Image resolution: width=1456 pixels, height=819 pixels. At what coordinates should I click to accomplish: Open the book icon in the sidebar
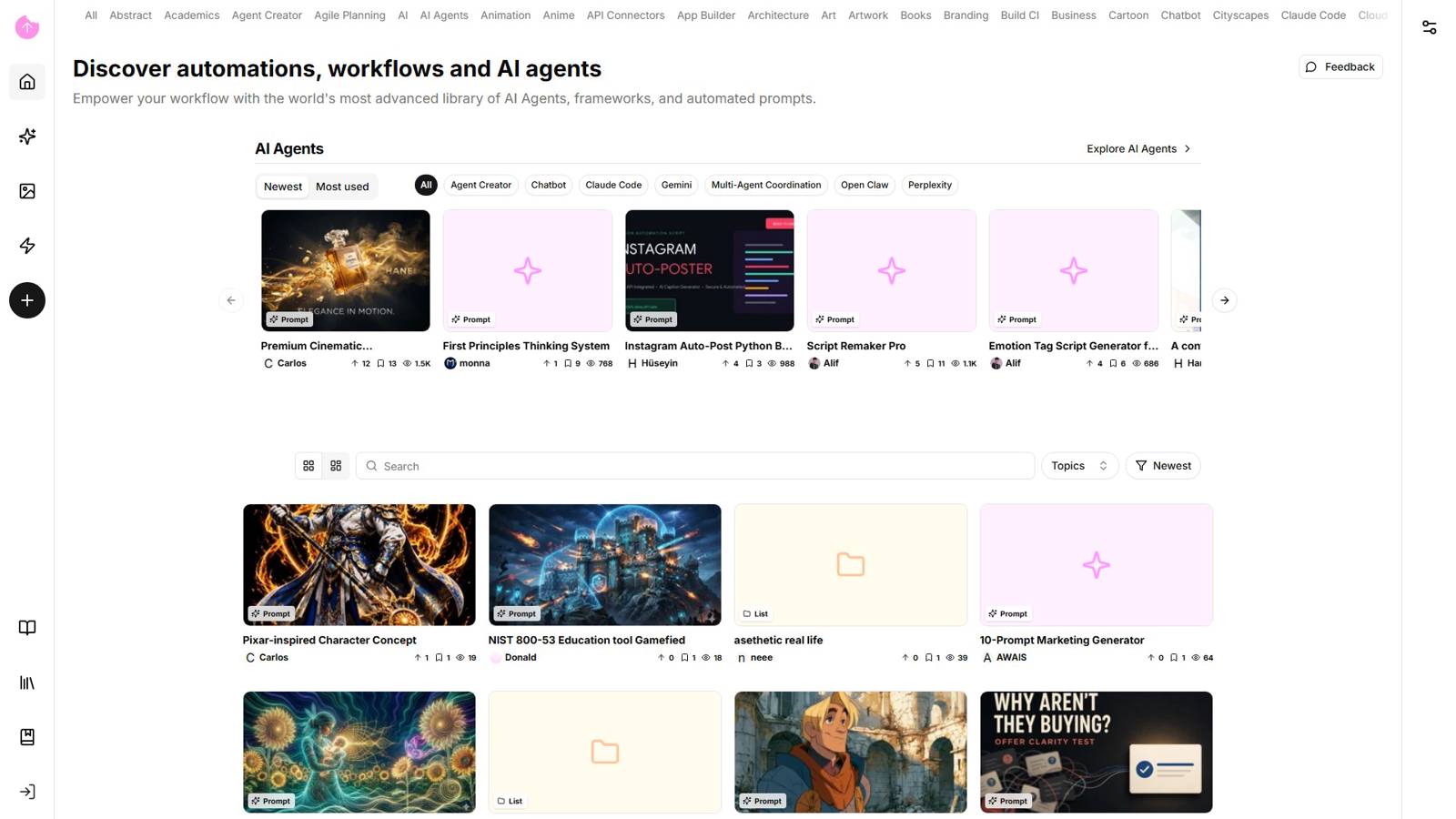pos(27,628)
